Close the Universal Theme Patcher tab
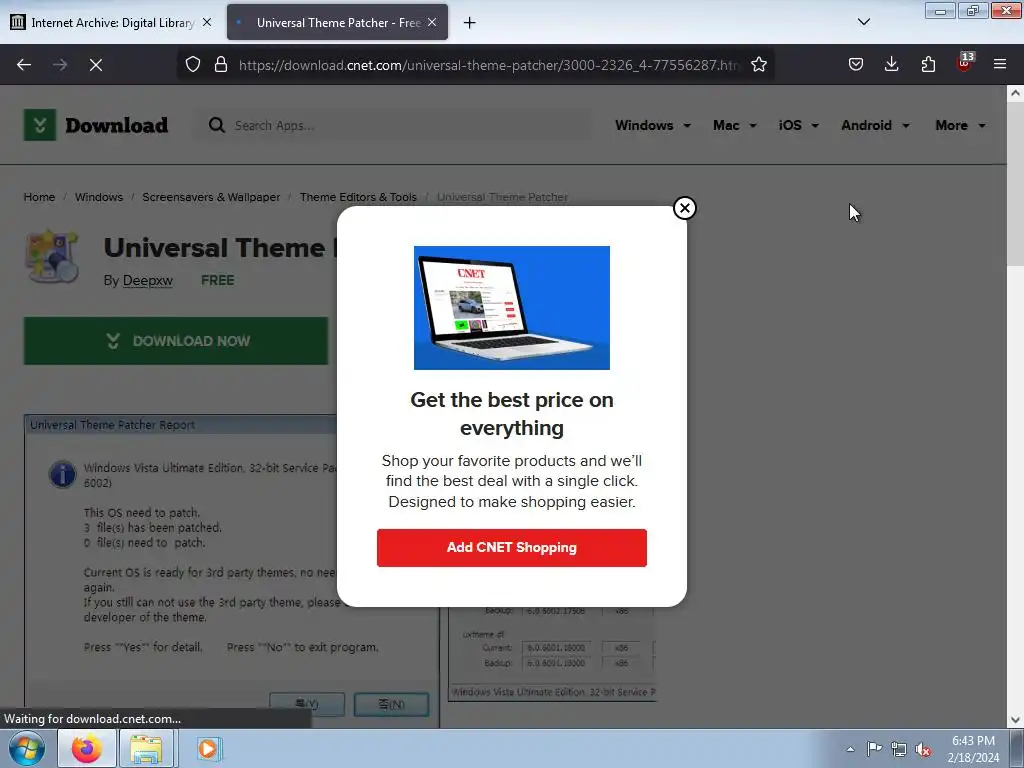Viewport: 1024px width, 768px height. click(x=432, y=22)
